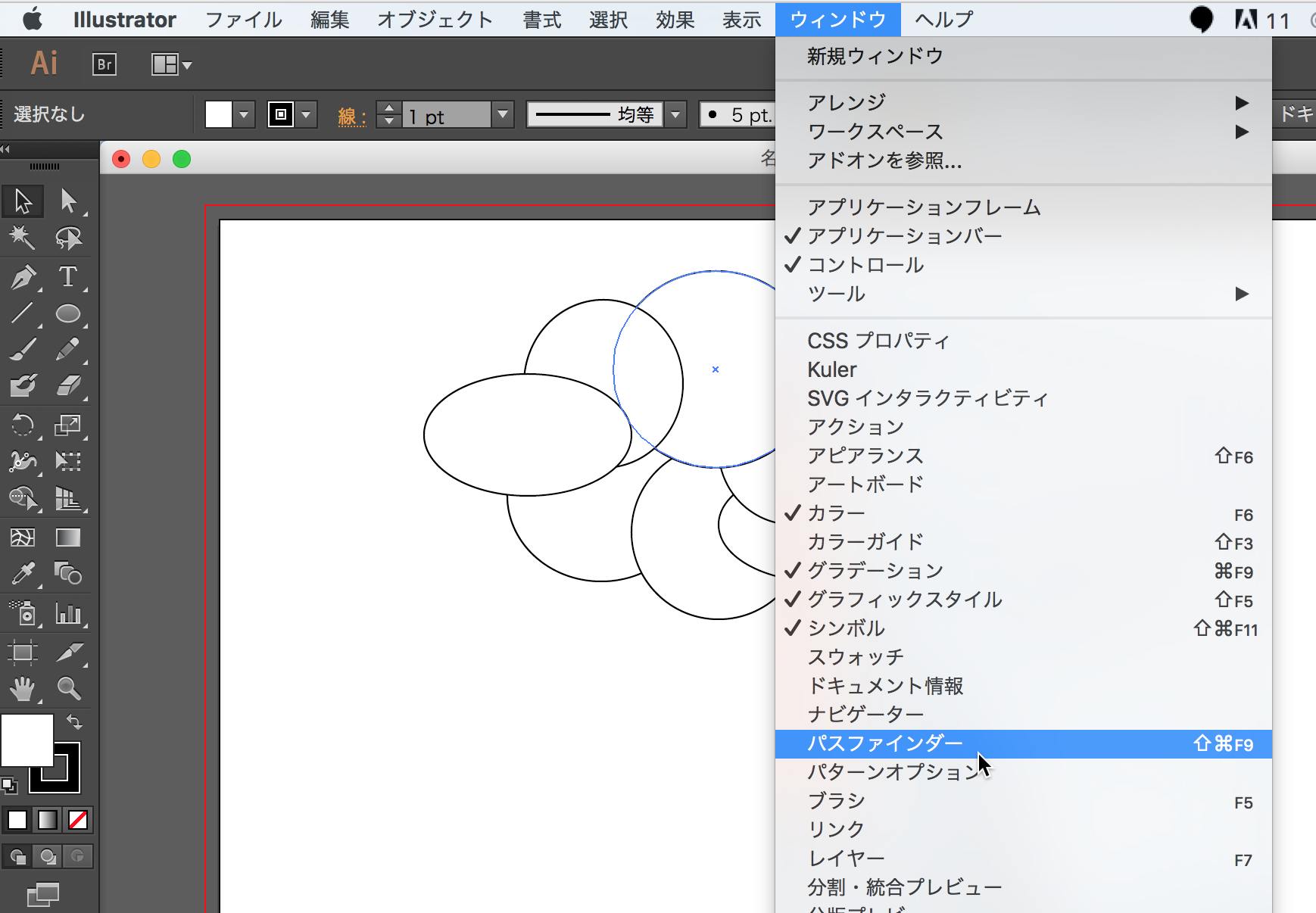1316x913 pixels.
Task: Select the Eyedropper tool
Action: [x=23, y=574]
